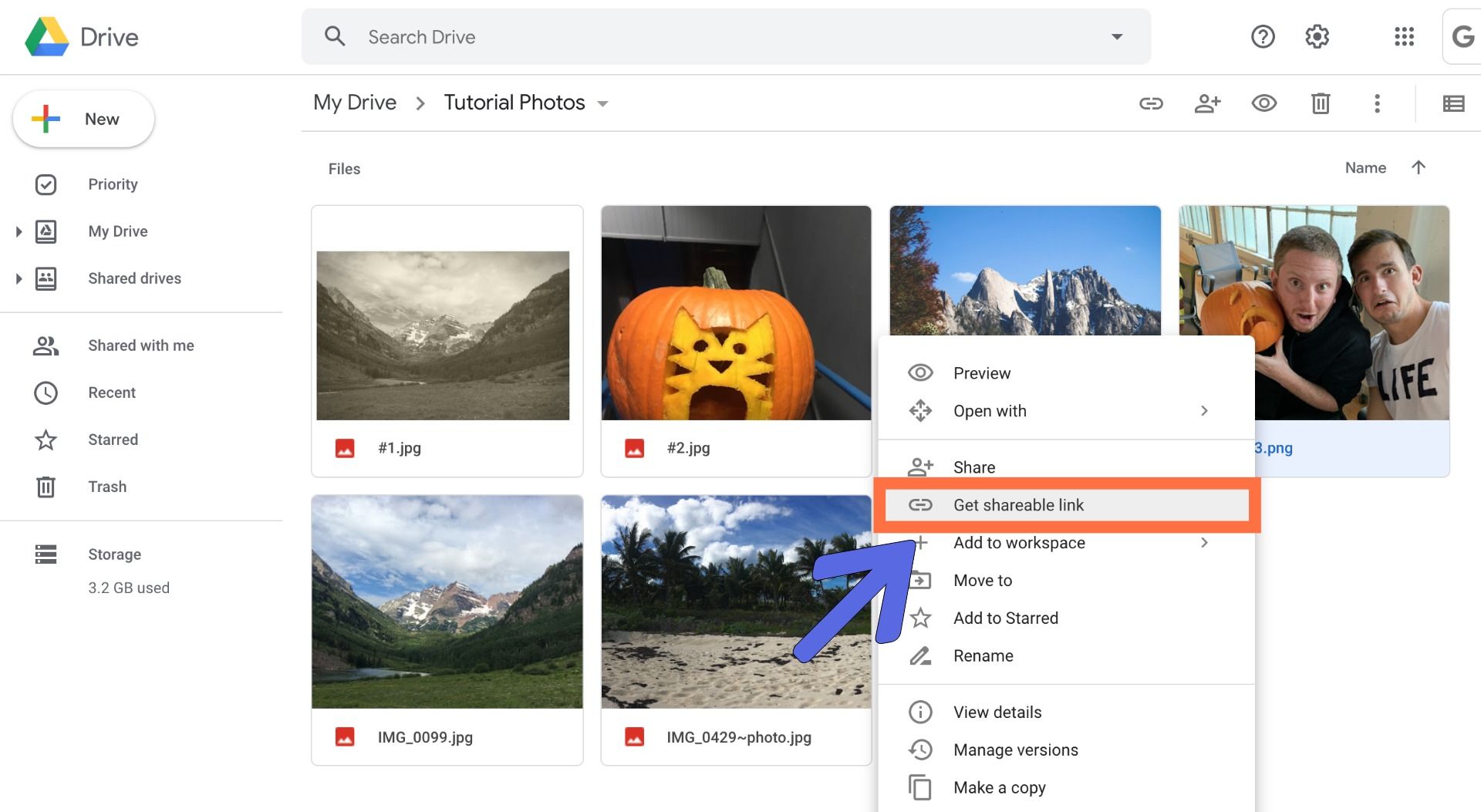Open the more actions three-dot menu
The width and height of the screenshot is (1481, 812).
coord(1377,103)
